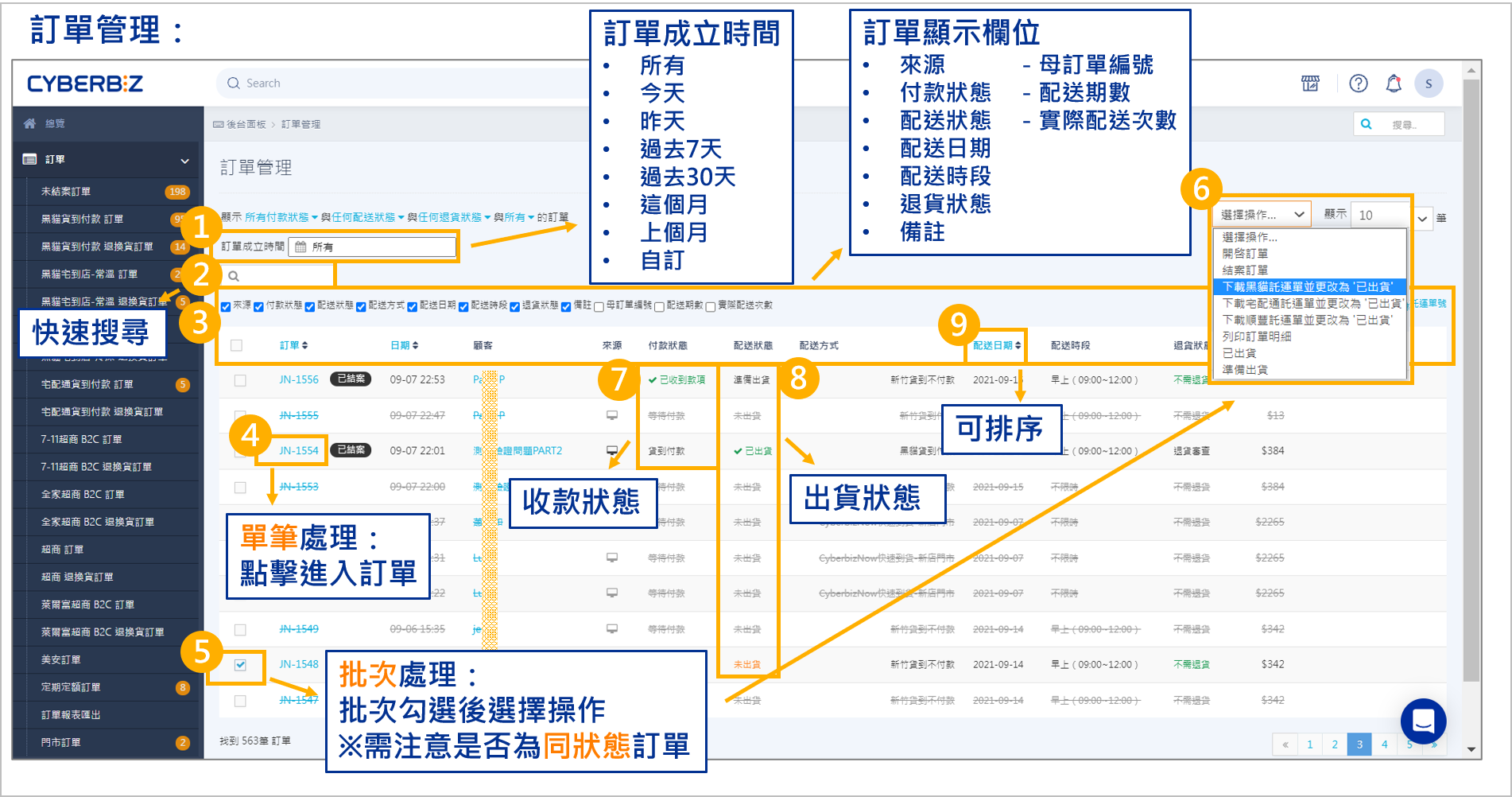This screenshot has height=797, width=1512.
Task: Click the help question mark icon
Action: [x=1359, y=84]
